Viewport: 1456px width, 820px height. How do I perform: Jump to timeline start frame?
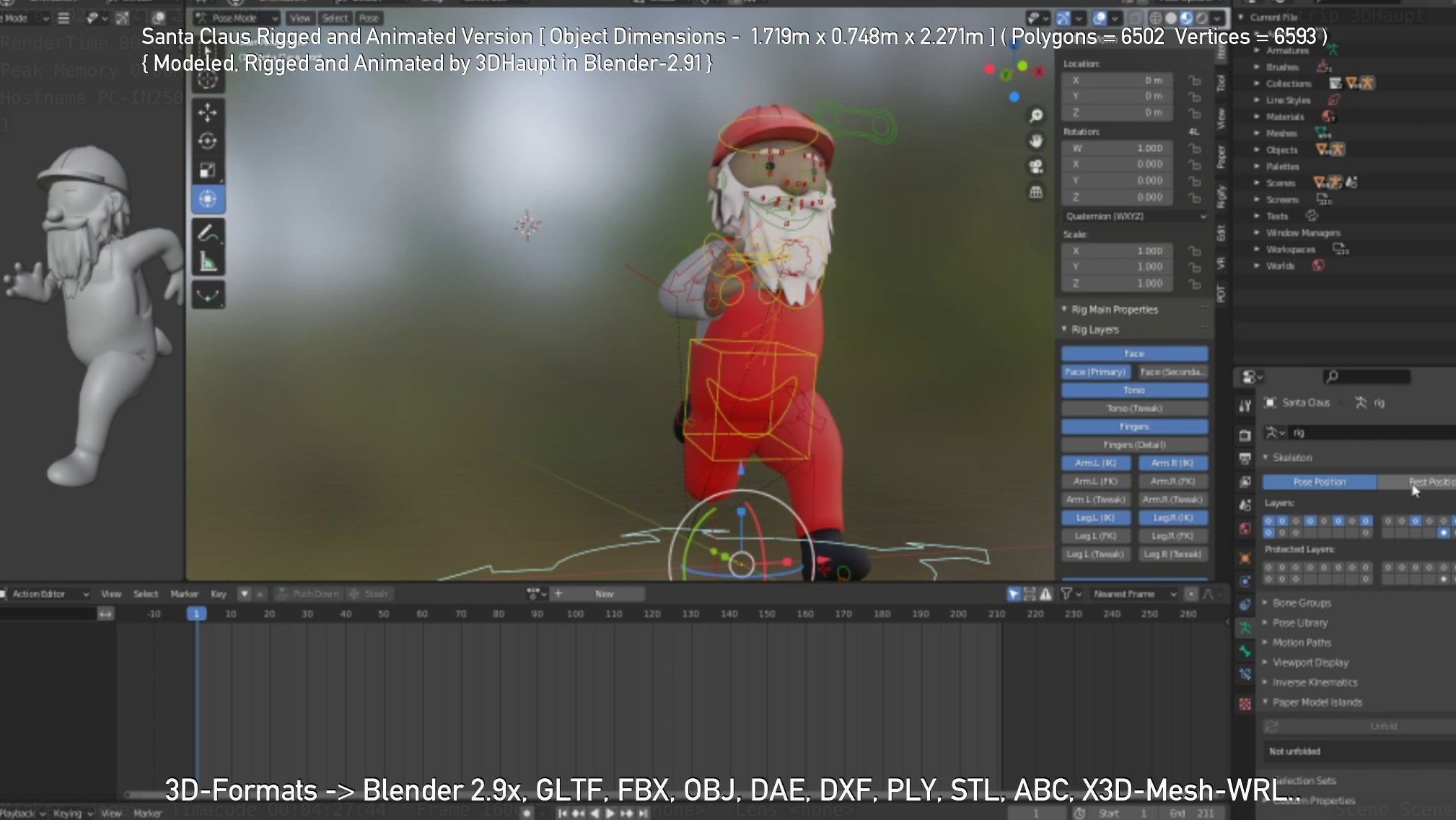coord(563,814)
